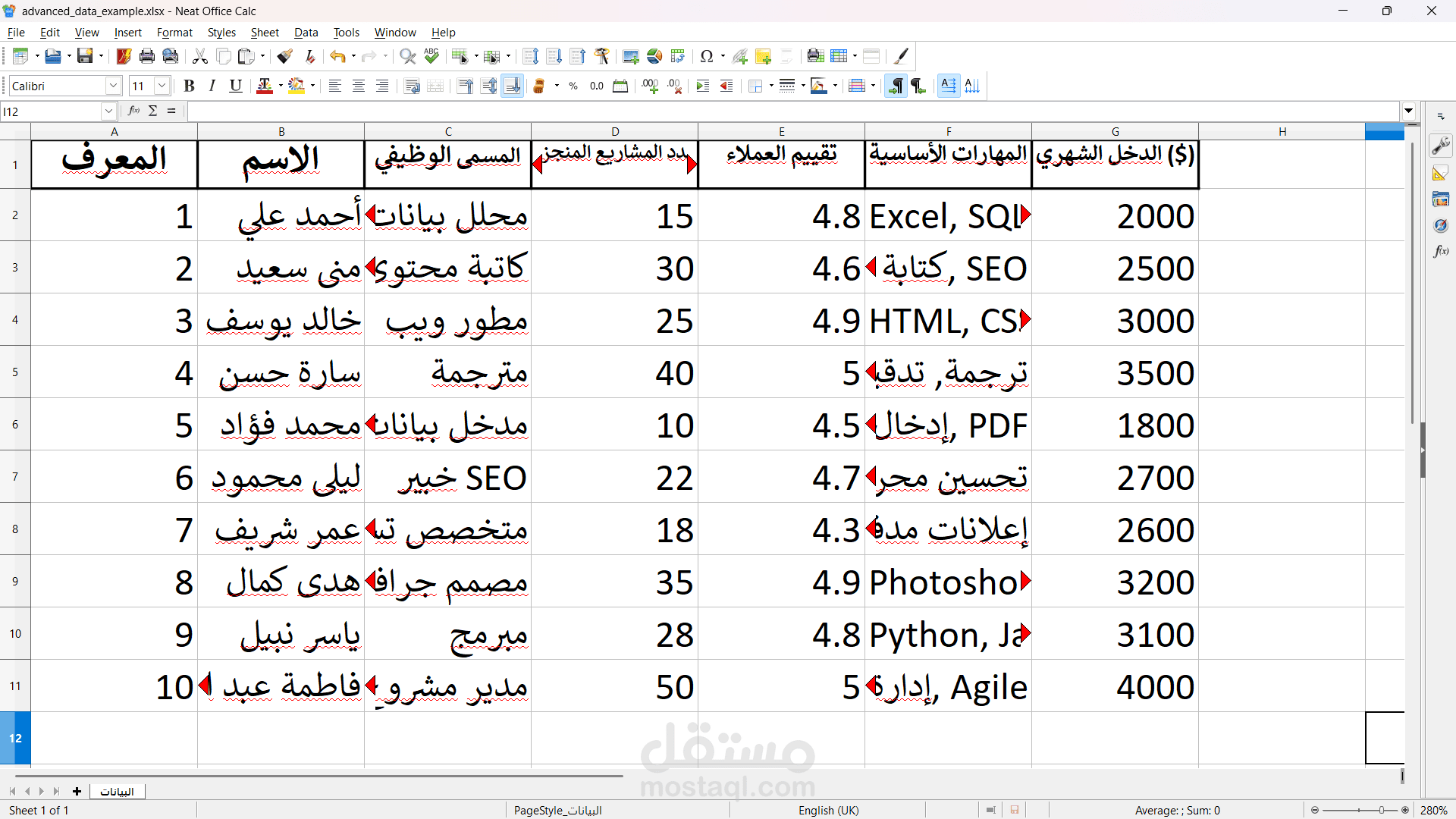Open sidebar Gallery icon
The width and height of the screenshot is (1456, 819).
click(x=1441, y=199)
